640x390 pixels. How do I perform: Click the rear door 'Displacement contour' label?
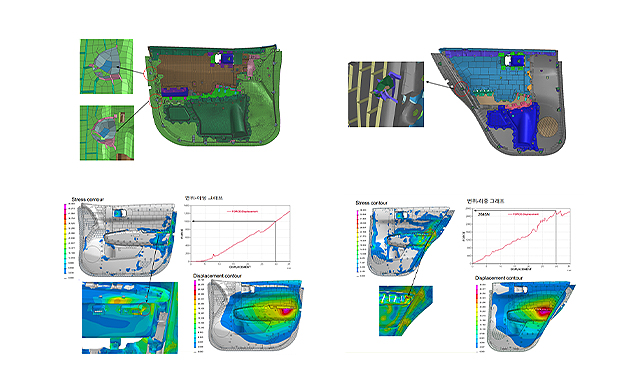(x=499, y=278)
